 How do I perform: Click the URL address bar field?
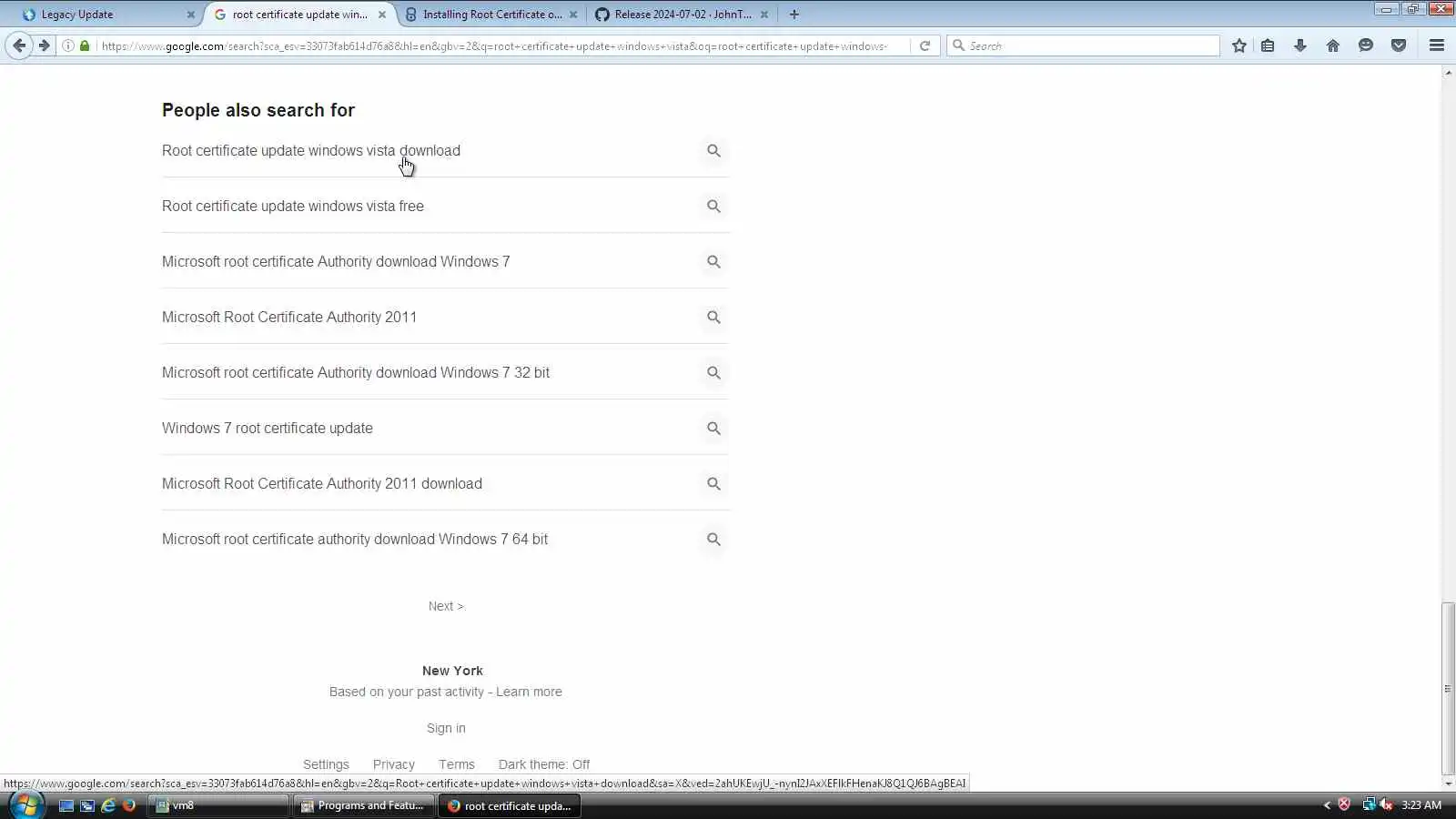click(x=496, y=45)
